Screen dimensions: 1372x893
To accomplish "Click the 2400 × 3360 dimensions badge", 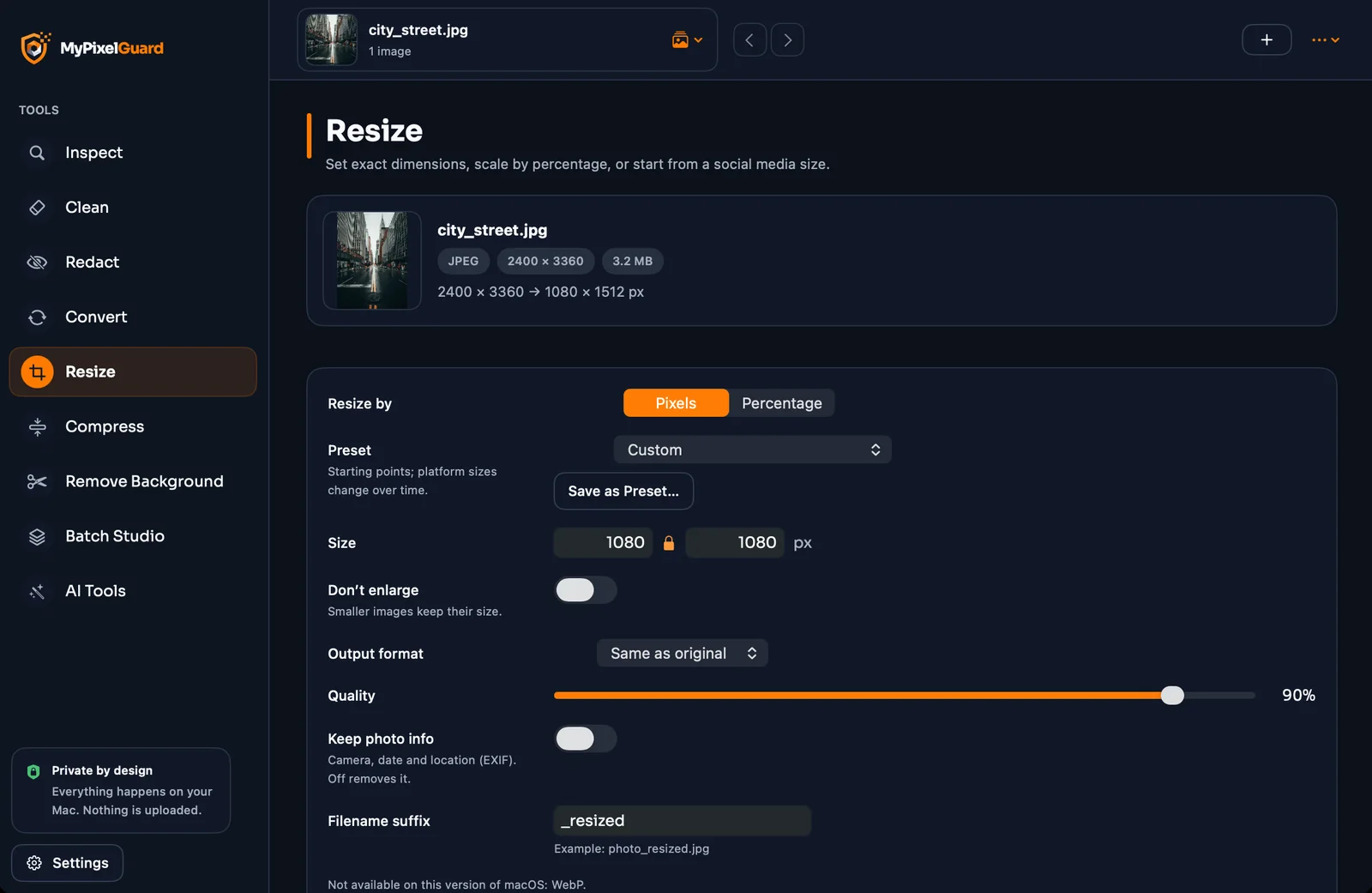I will (545, 262).
